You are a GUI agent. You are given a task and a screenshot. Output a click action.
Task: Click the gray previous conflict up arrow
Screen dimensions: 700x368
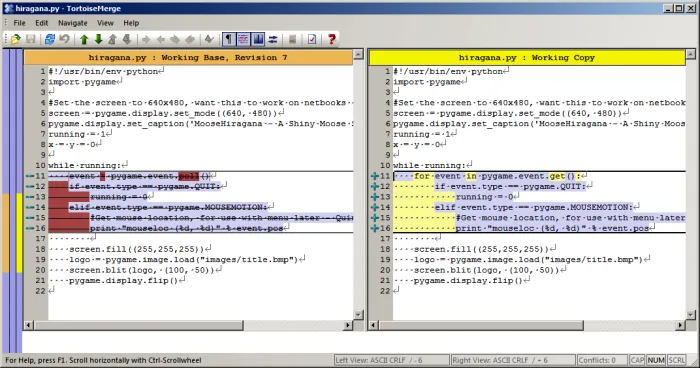click(112, 39)
